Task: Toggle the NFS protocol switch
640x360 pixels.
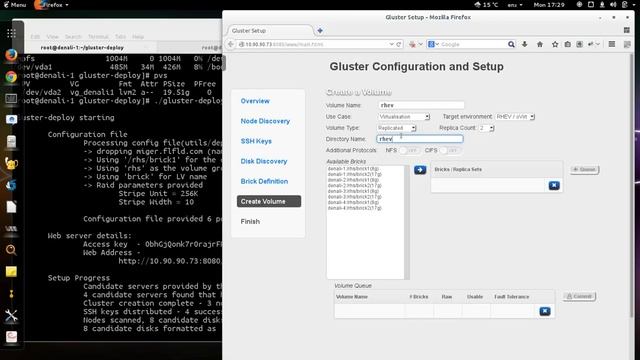Action: 409,151
